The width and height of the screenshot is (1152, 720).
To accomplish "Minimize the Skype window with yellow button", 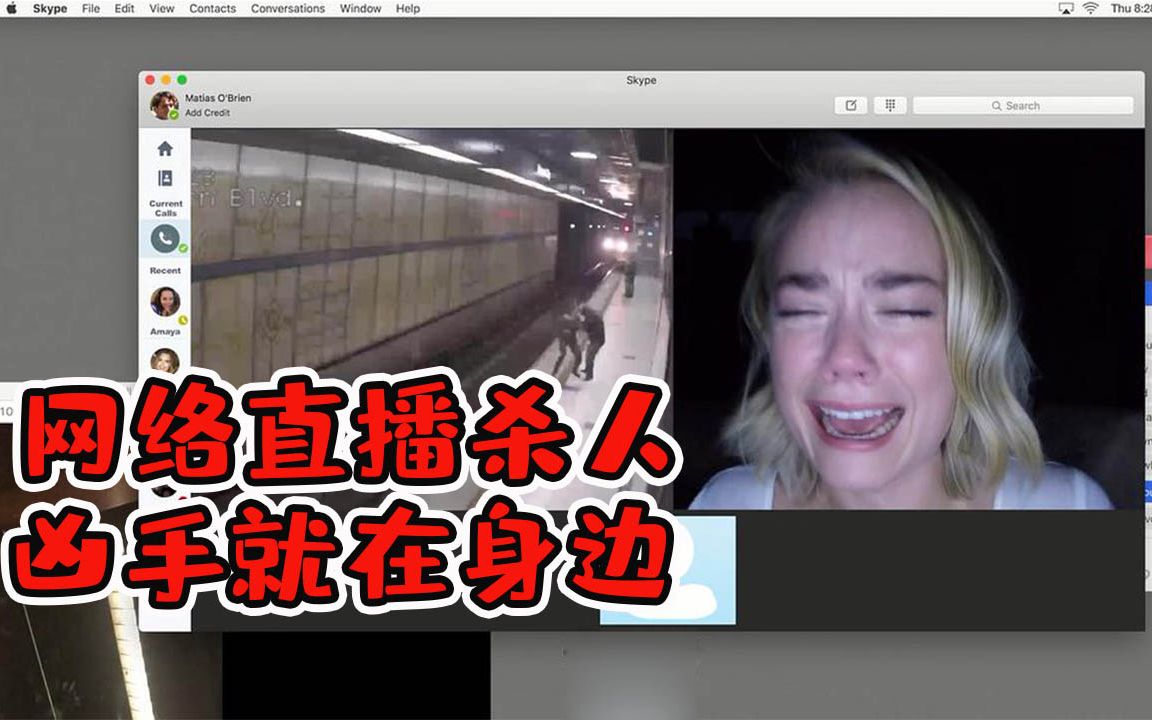I will point(166,79).
